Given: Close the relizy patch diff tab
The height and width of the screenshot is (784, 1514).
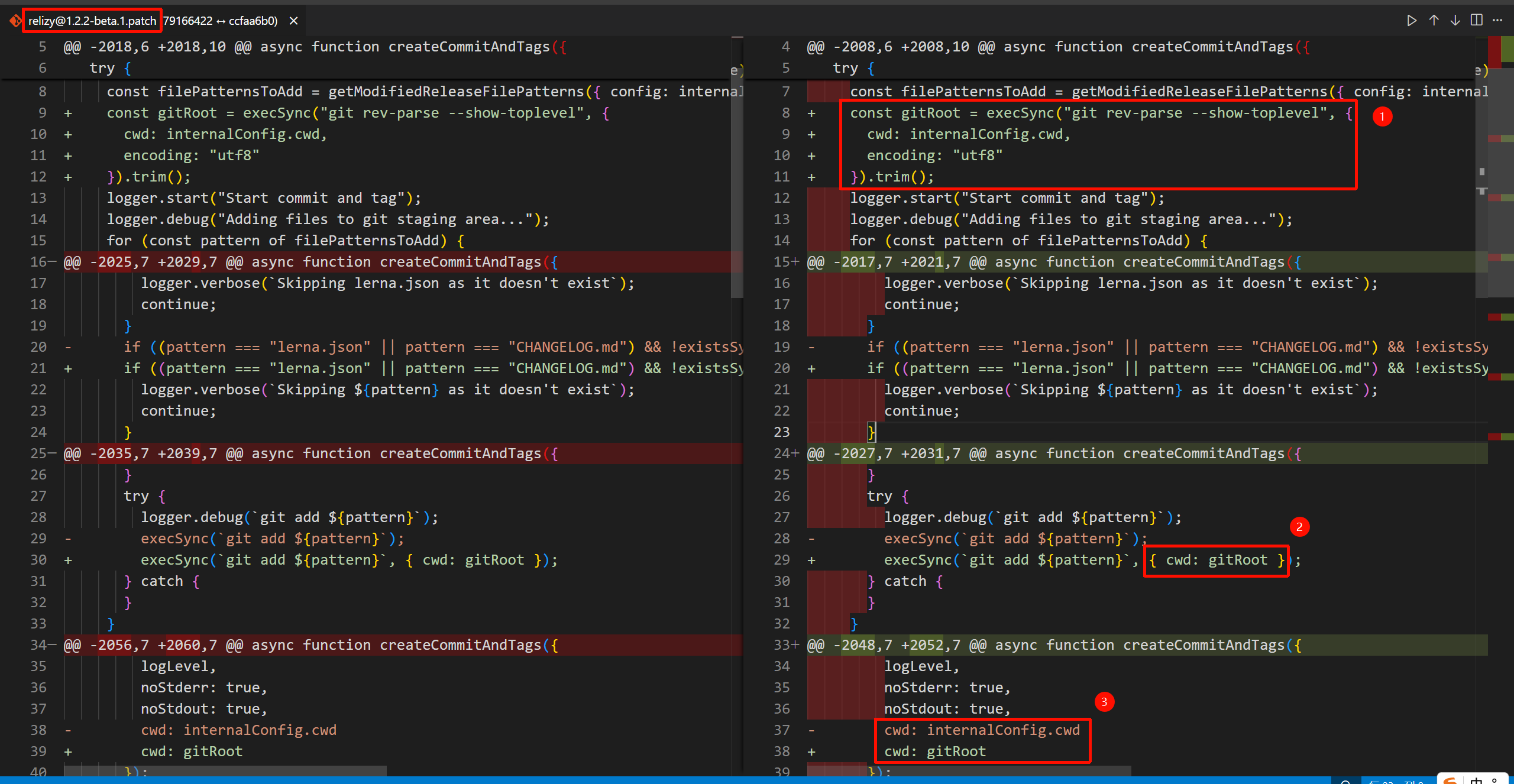Looking at the screenshot, I should 293,21.
